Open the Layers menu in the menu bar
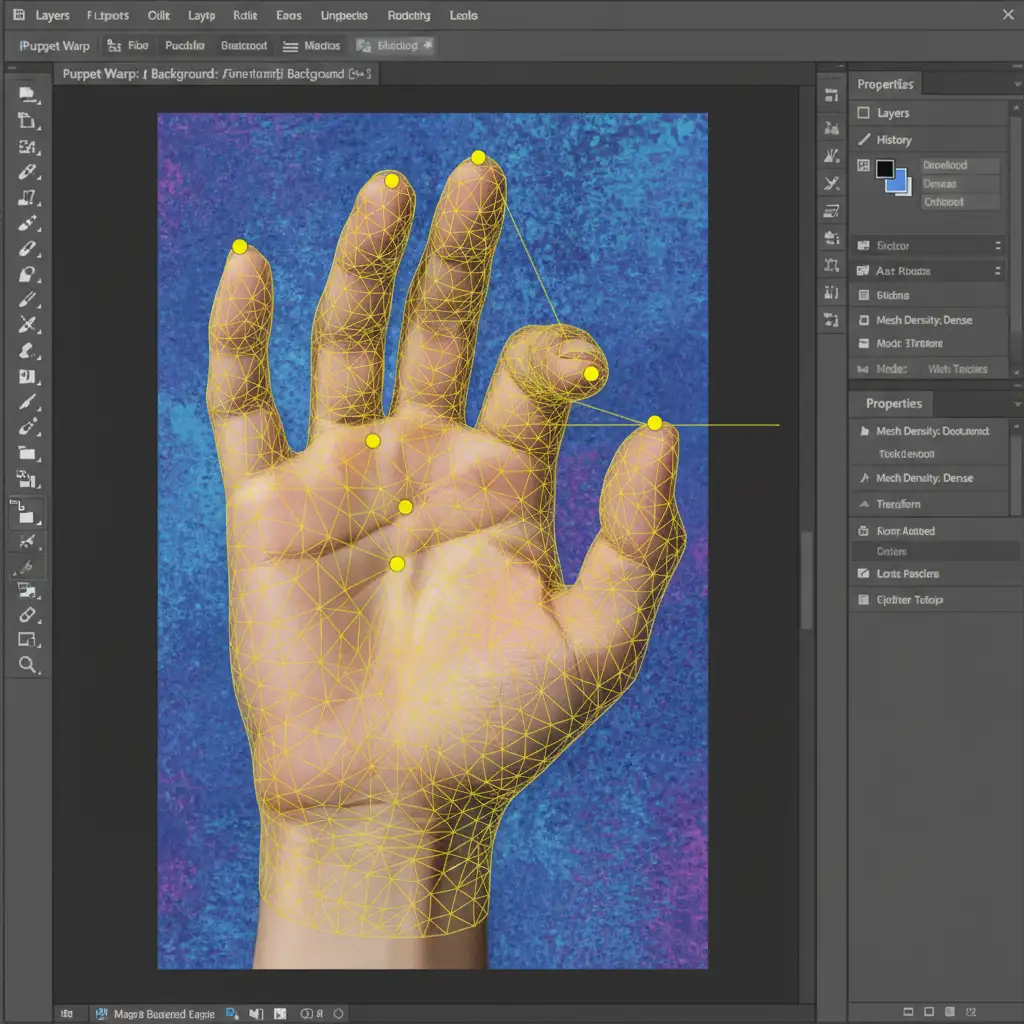1024x1024 pixels. (52, 16)
